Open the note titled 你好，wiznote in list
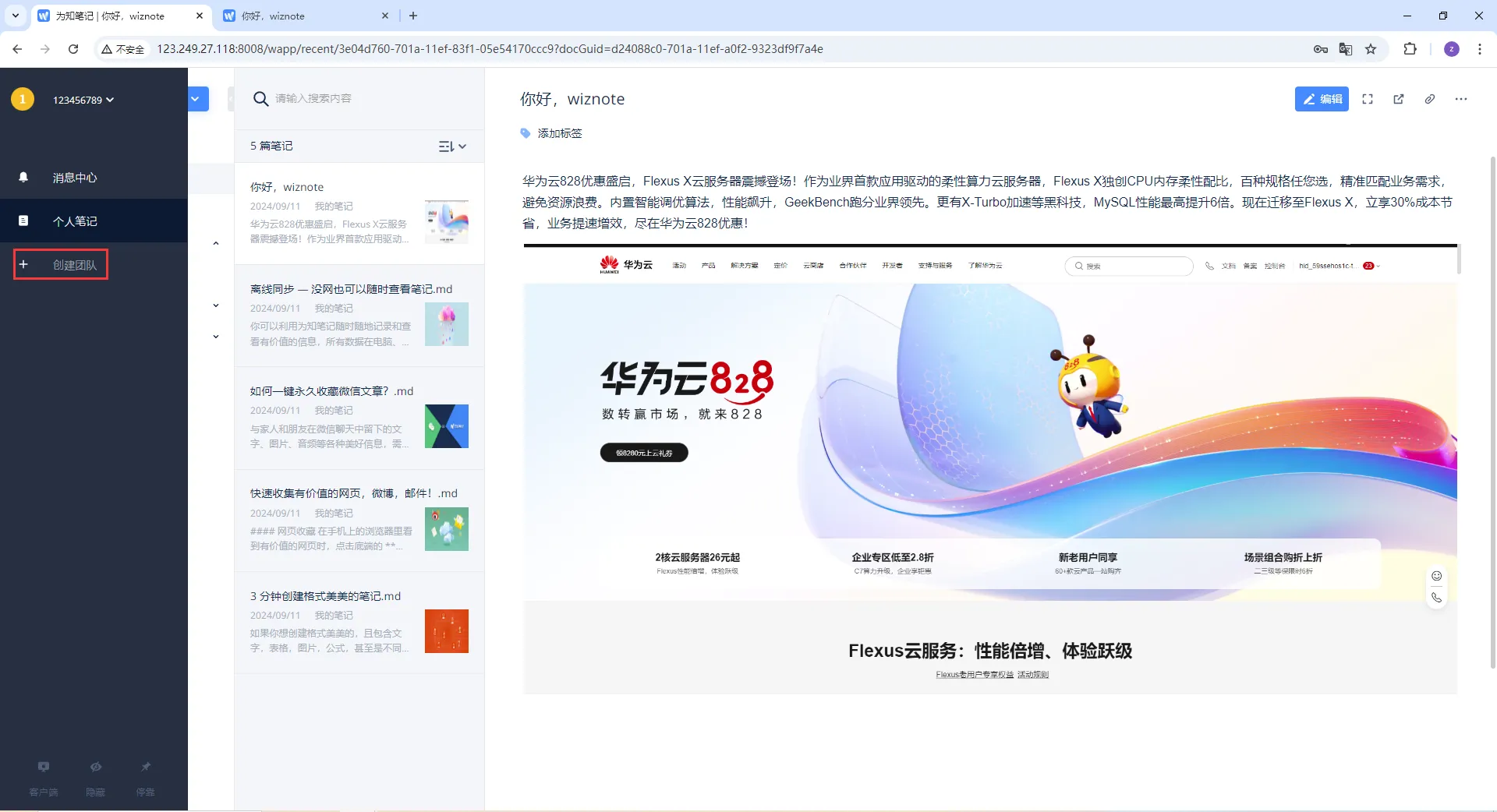Screen dimensions: 1497x812 tap(359, 214)
